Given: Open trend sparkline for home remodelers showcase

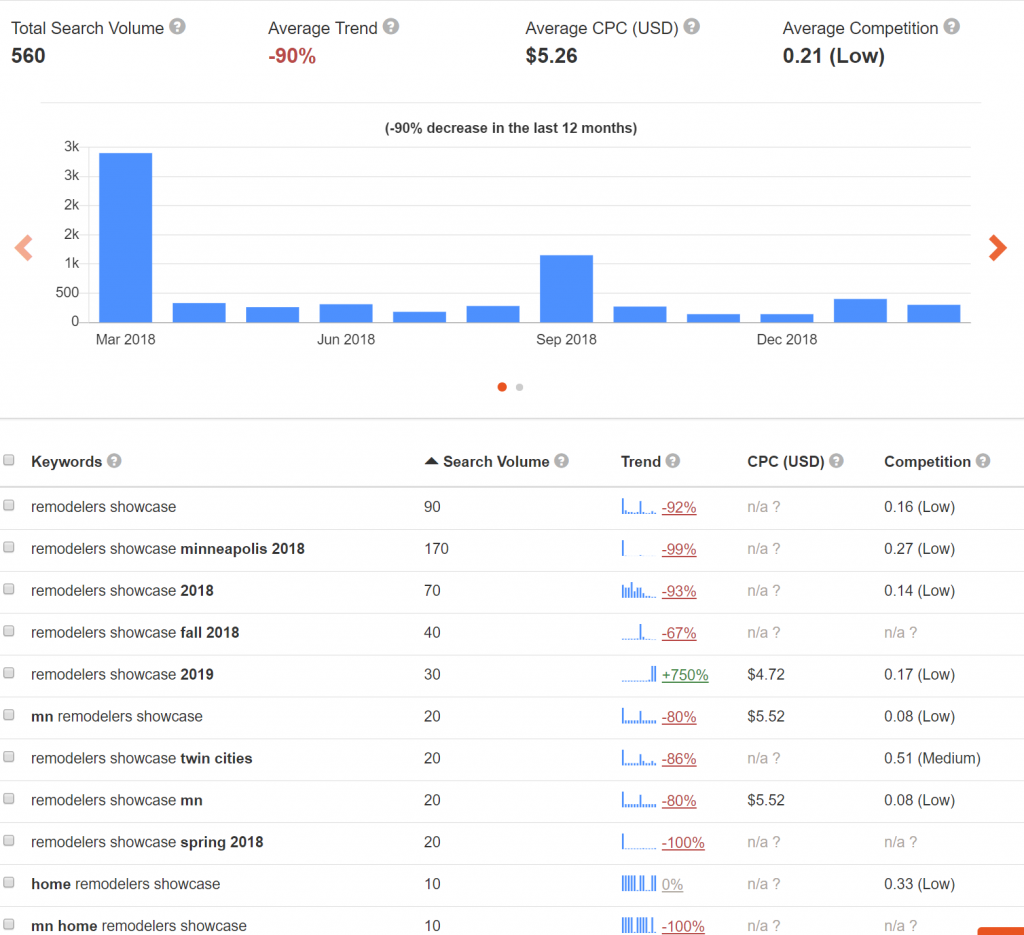Looking at the screenshot, I should pyautogui.click(x=639, y=884).
